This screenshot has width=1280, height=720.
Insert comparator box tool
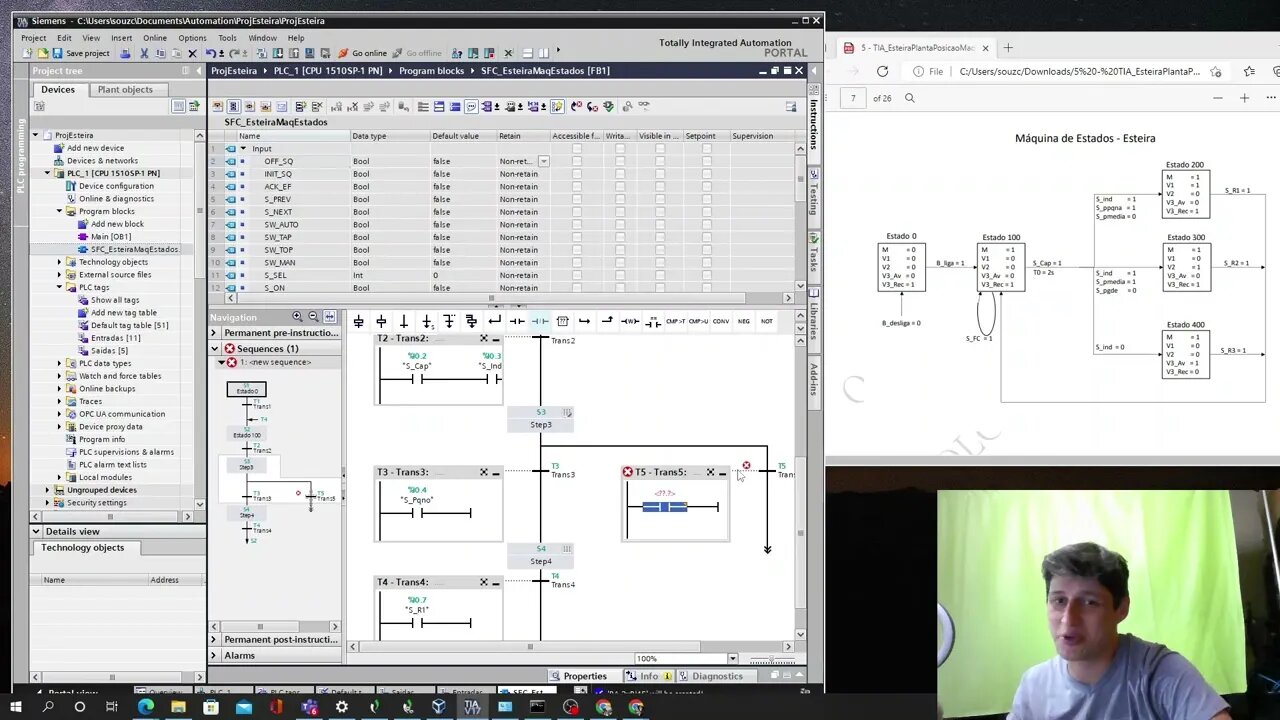point(562,321)
